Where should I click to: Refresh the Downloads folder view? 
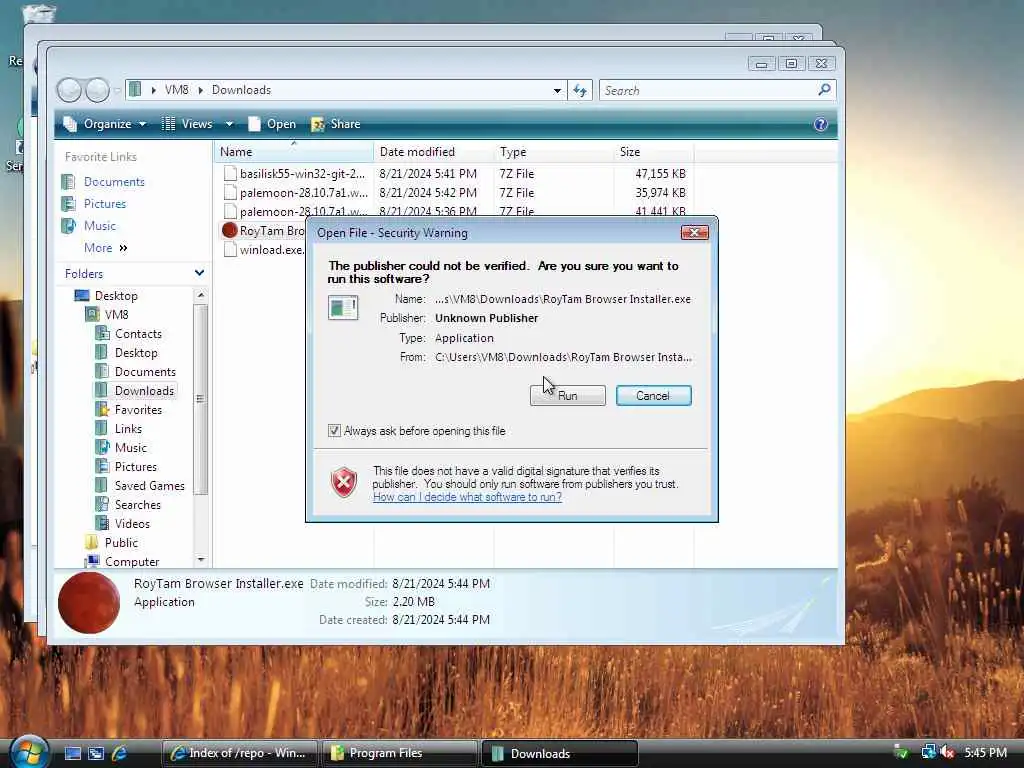click(580, 91)
